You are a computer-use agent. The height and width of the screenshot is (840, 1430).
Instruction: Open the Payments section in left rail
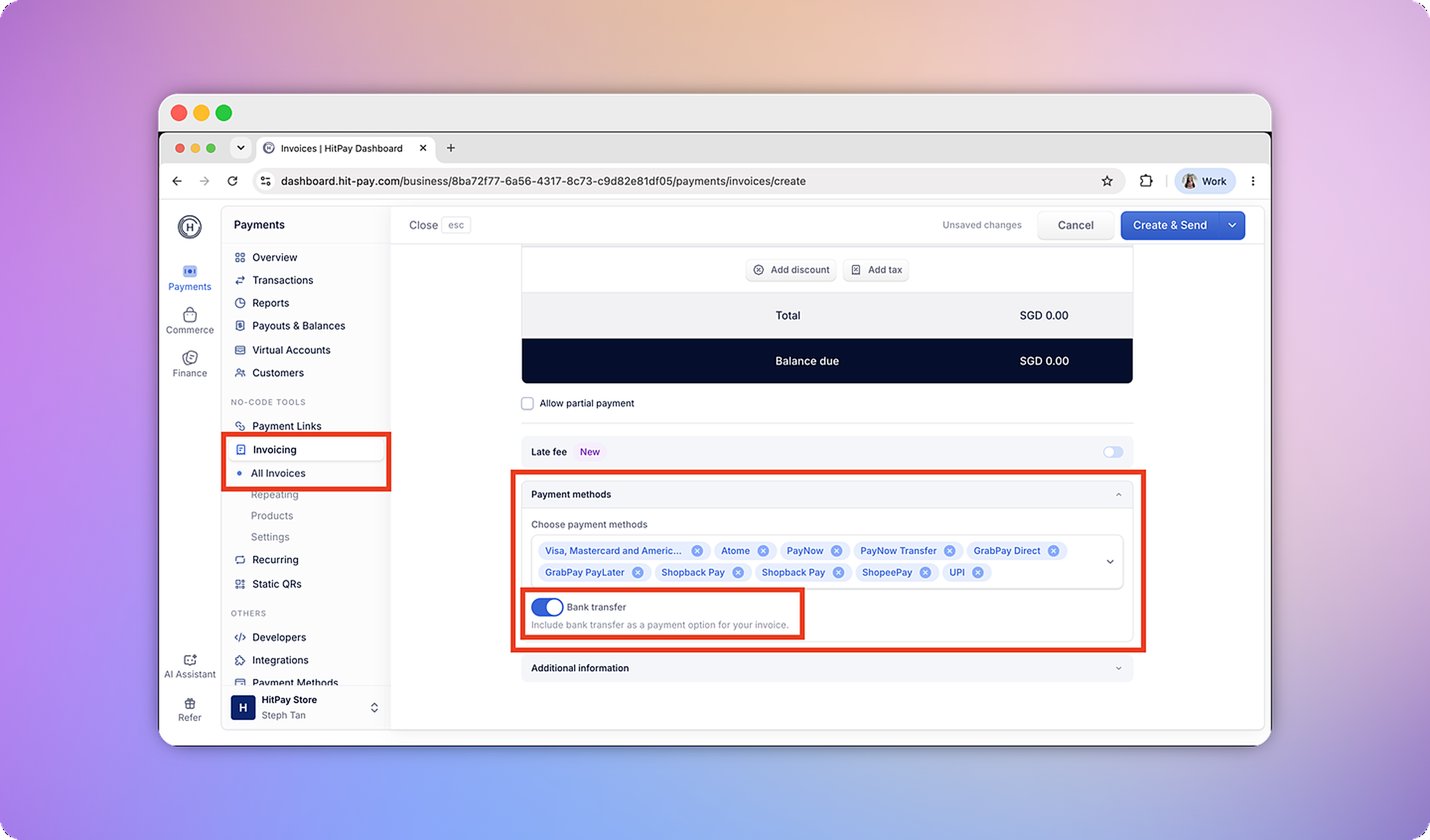(x=190, y=278)
